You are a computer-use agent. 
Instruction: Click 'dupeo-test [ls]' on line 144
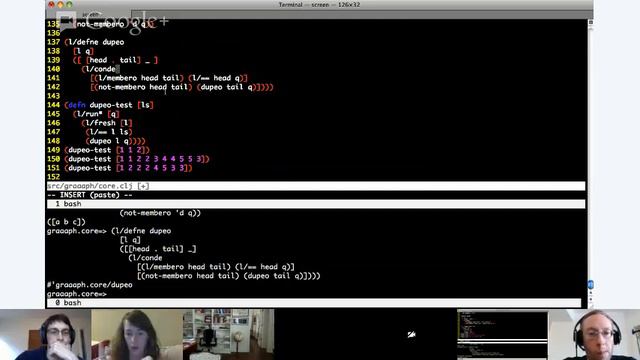click(x=122, y=105)
